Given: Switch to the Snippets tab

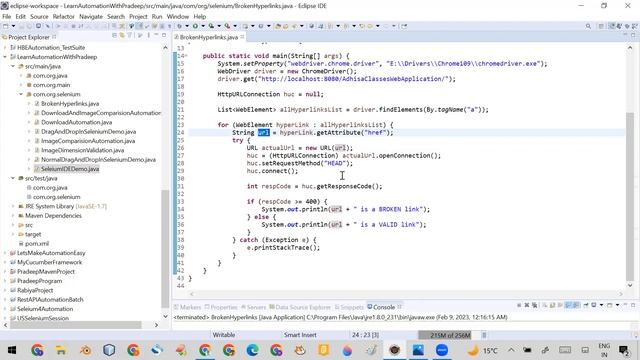Looking at the screenshot, I should [349, 307].
